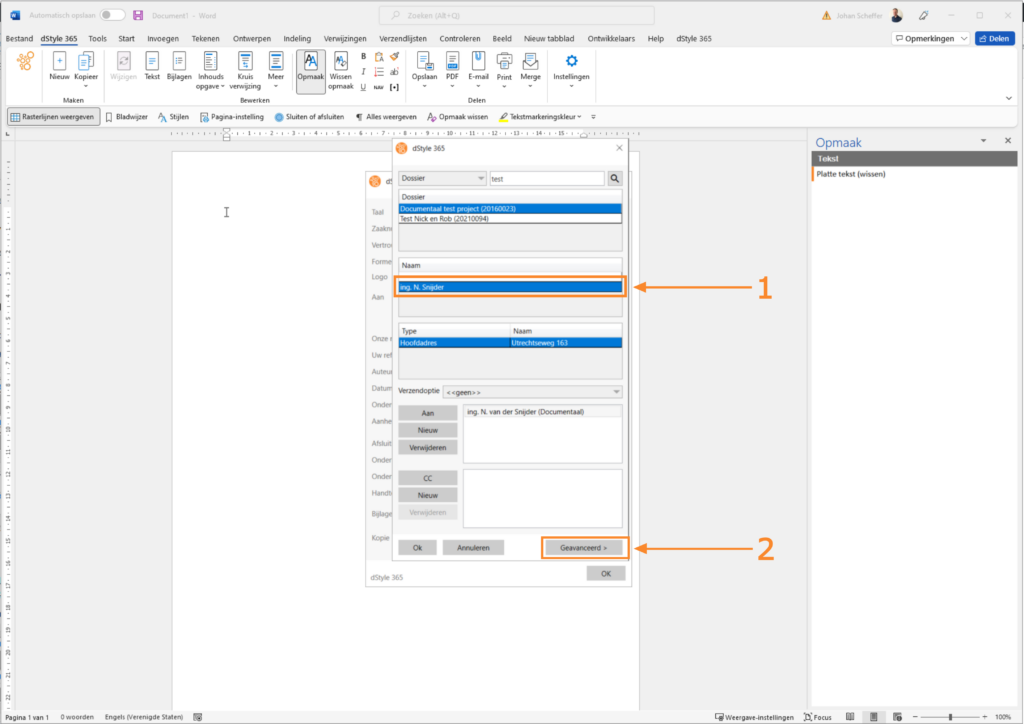
Task: Click the CC button
Action: point(428,479)
